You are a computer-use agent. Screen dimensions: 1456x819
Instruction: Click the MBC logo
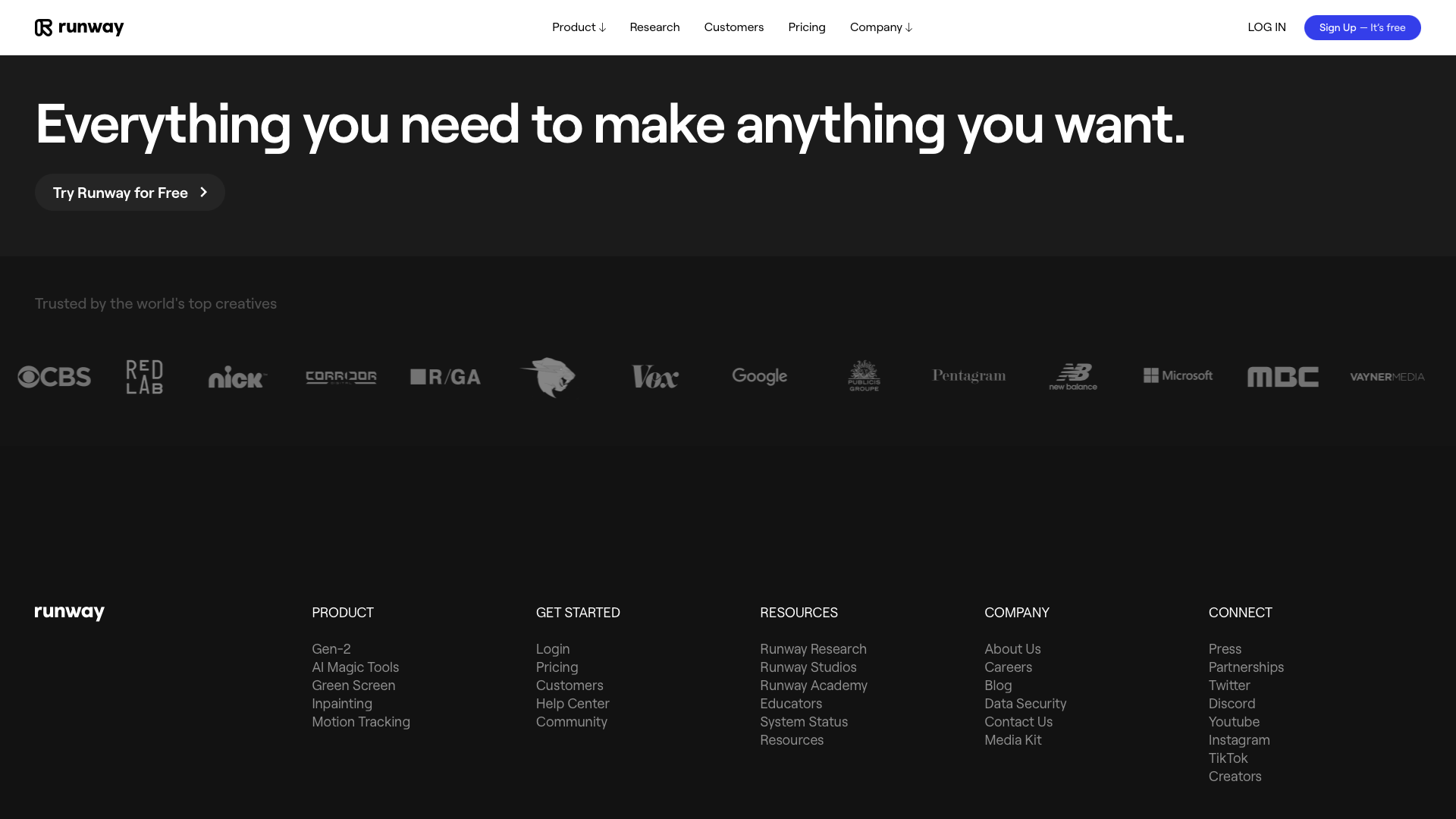pos(1282,377)
